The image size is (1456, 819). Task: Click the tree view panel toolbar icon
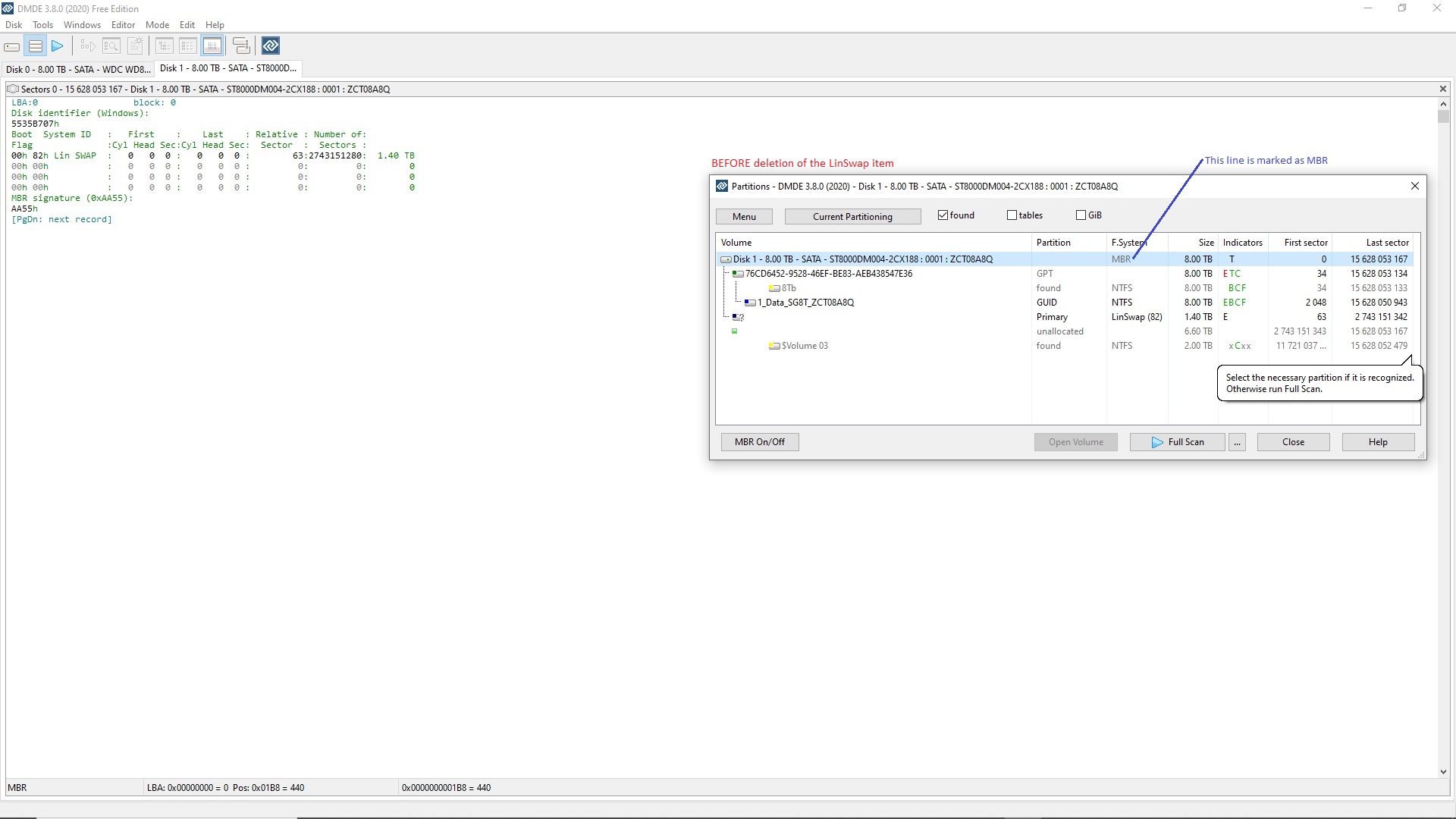[165, 46]
